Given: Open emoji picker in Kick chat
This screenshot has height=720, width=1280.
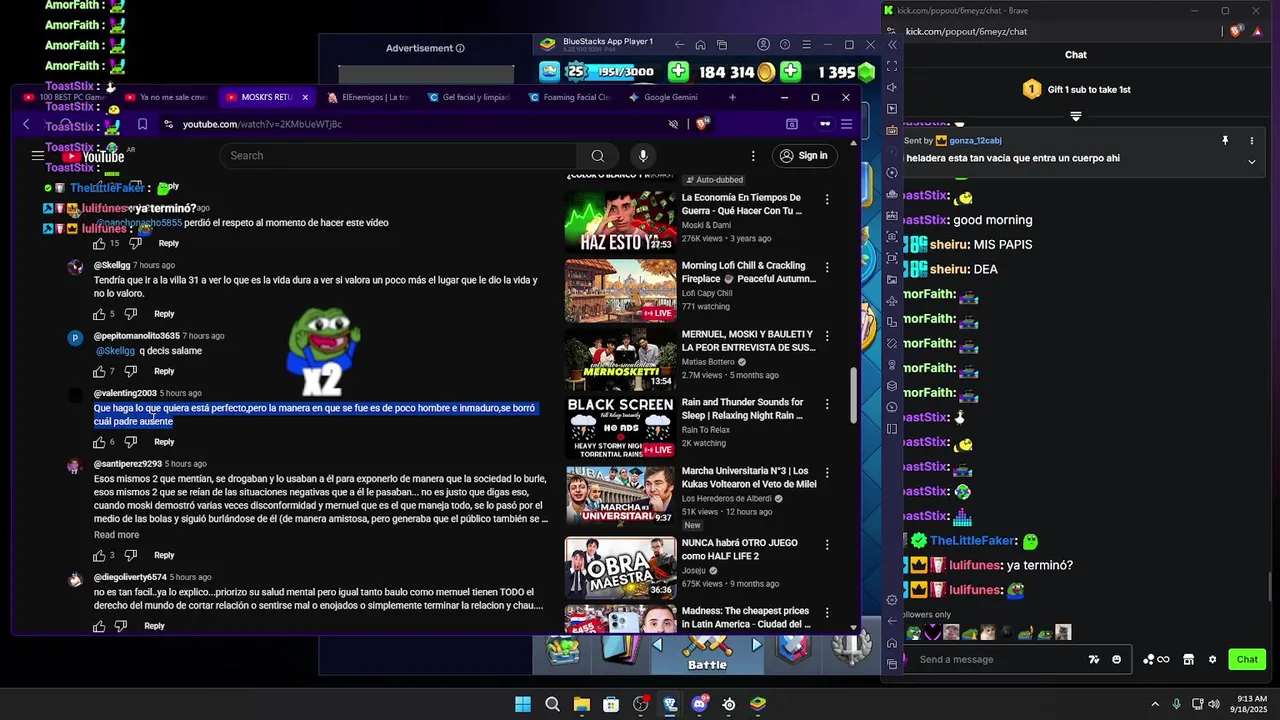Looking at the screenshot, I should point(1117,659).
